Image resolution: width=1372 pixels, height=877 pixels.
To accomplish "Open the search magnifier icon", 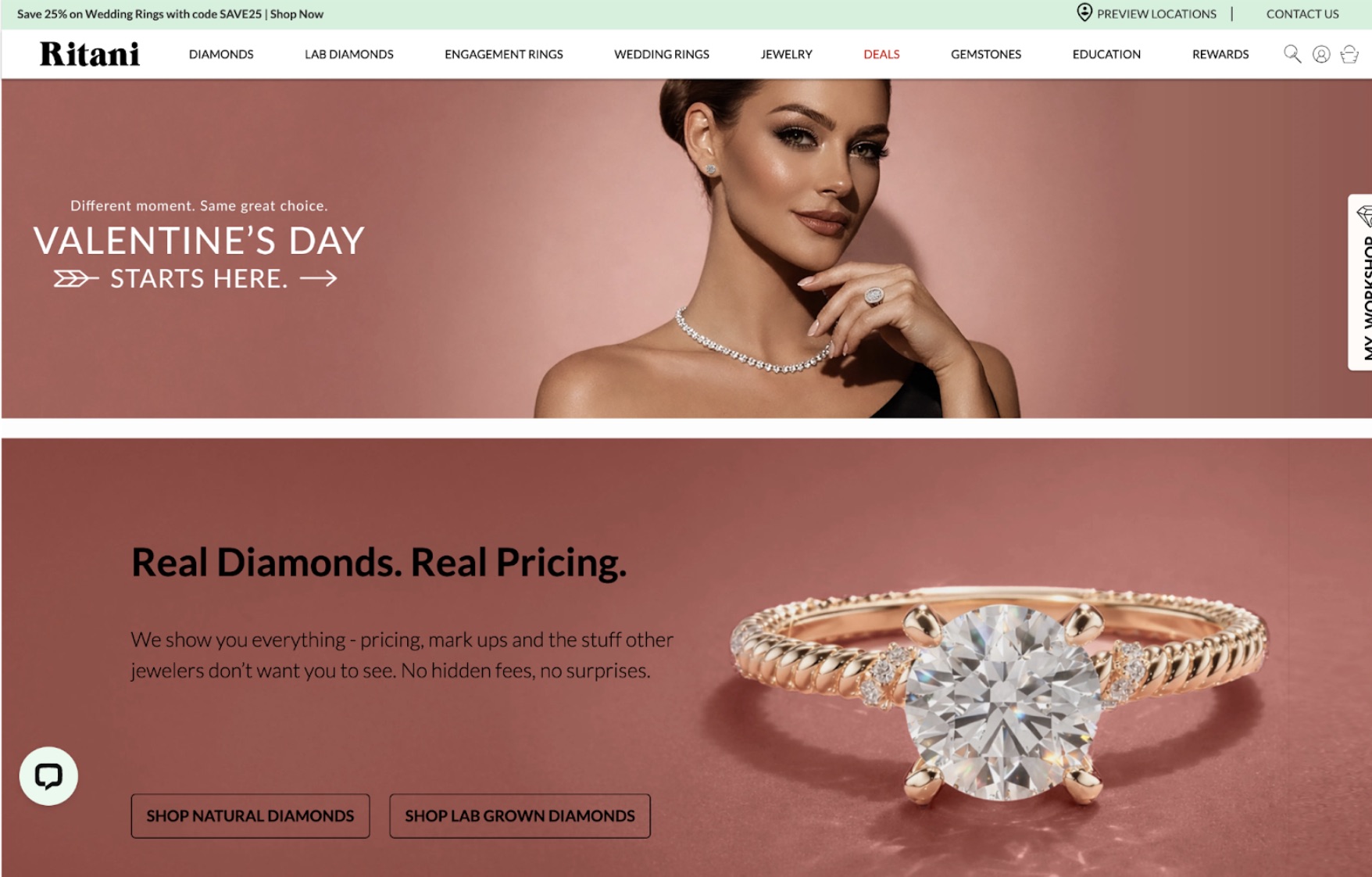I will (1292, 54).
